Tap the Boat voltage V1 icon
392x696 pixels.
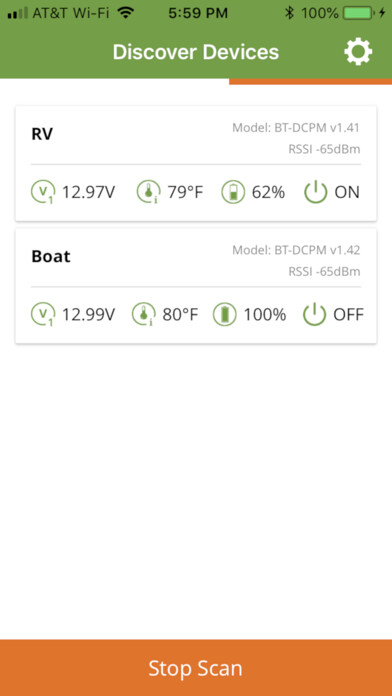pos(43,315)
